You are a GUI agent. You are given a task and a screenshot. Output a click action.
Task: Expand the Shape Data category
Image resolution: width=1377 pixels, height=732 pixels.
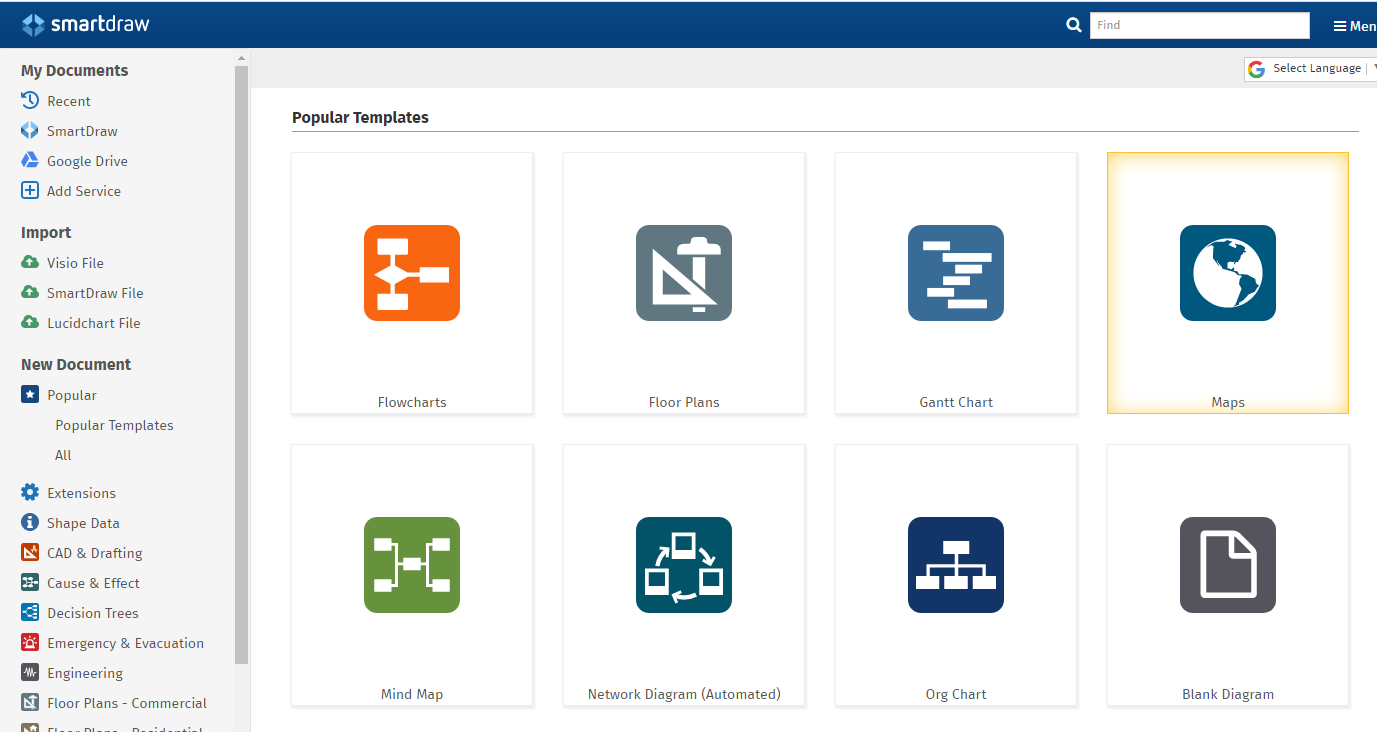click(x=83, y=523)
